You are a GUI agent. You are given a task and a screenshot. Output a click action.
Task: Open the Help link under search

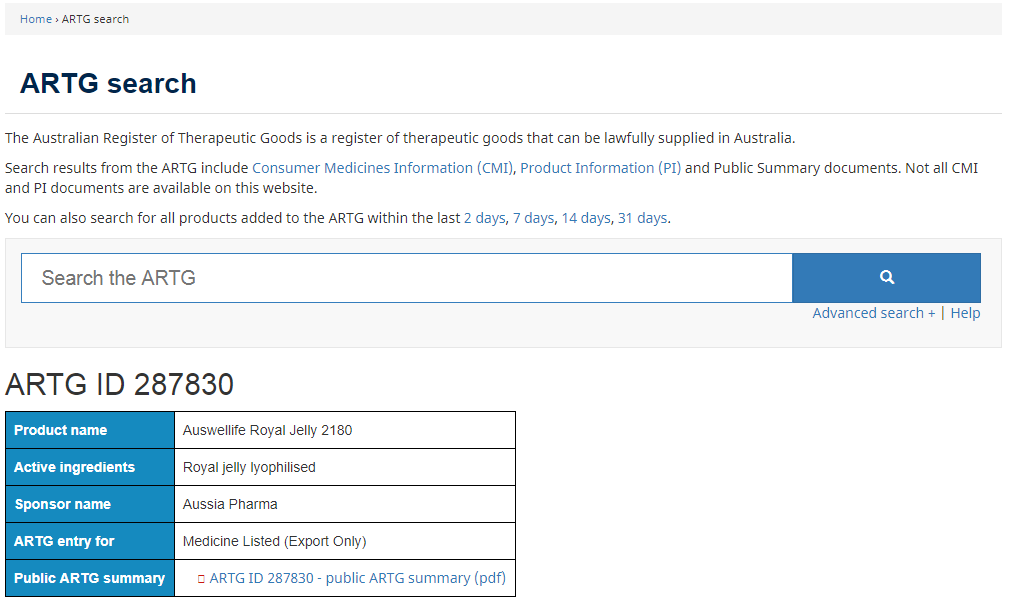[965, 313]
